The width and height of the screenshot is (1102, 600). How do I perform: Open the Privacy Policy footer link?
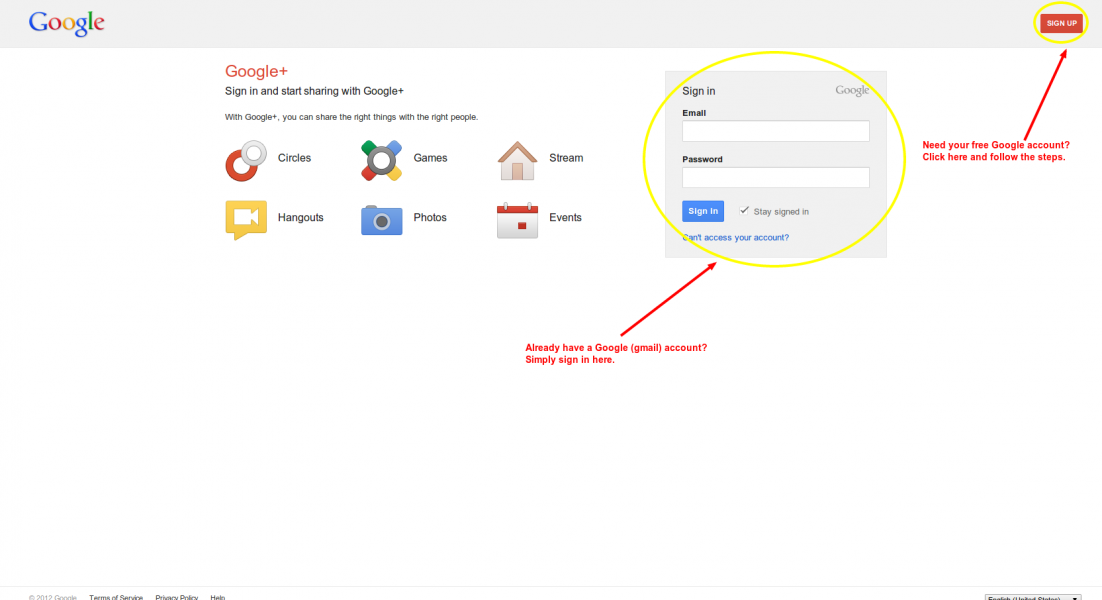pos(176,597)
